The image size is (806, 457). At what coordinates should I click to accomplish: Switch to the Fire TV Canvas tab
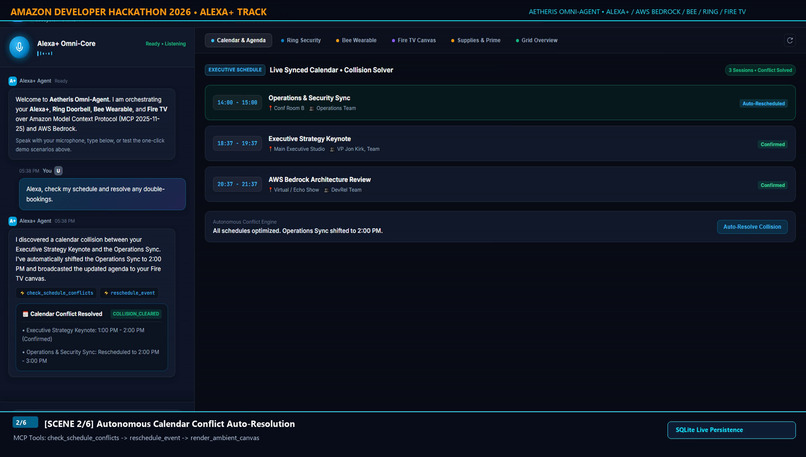coord(413,40)
